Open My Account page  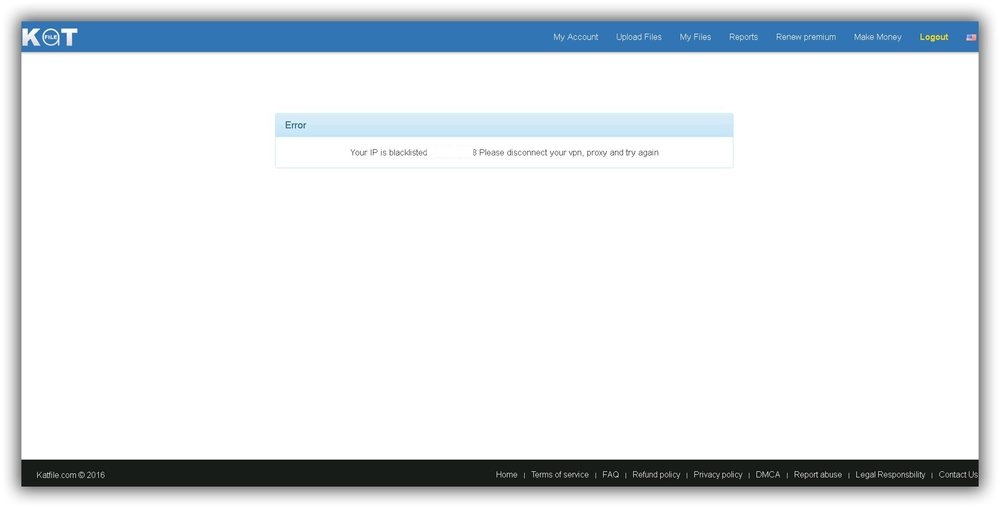click(575, 37)
